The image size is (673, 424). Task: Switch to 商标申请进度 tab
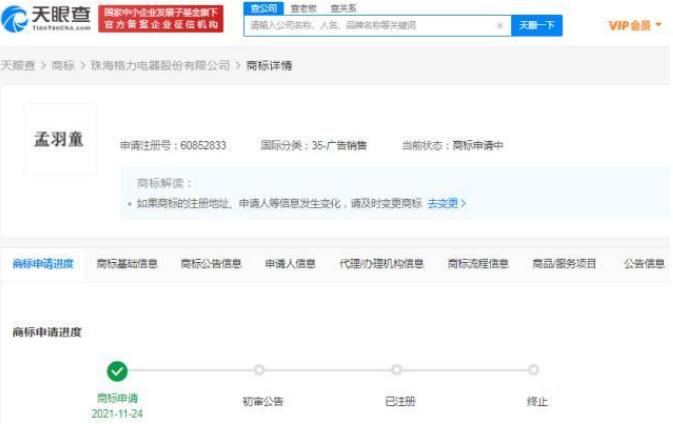[x=43, y=263]
